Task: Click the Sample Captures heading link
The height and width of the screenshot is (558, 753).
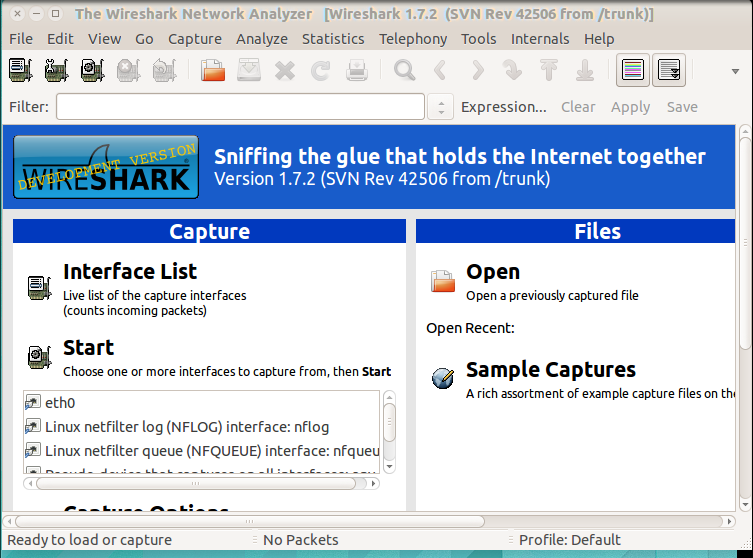Action: coord(551,369)
